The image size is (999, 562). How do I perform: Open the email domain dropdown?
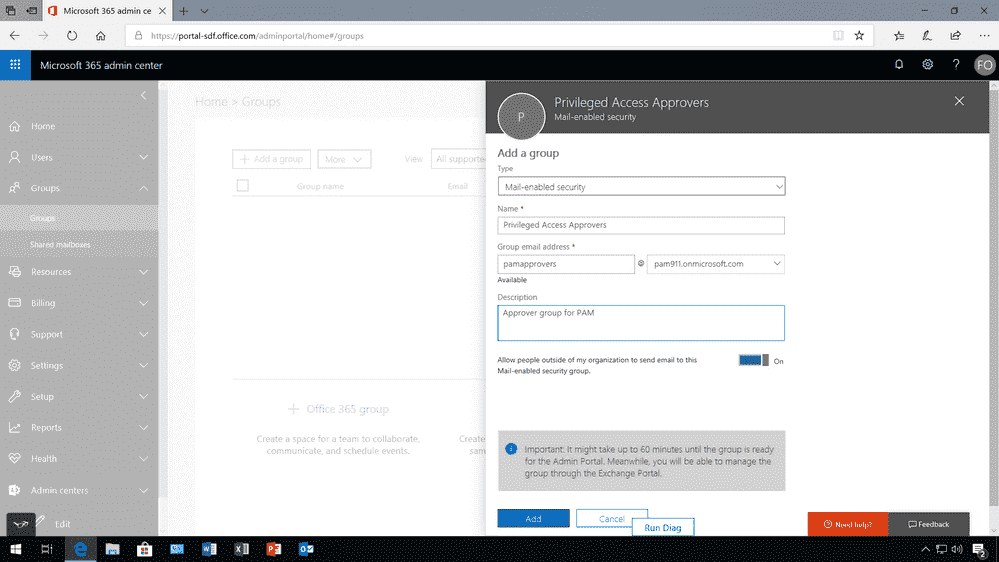715,264
